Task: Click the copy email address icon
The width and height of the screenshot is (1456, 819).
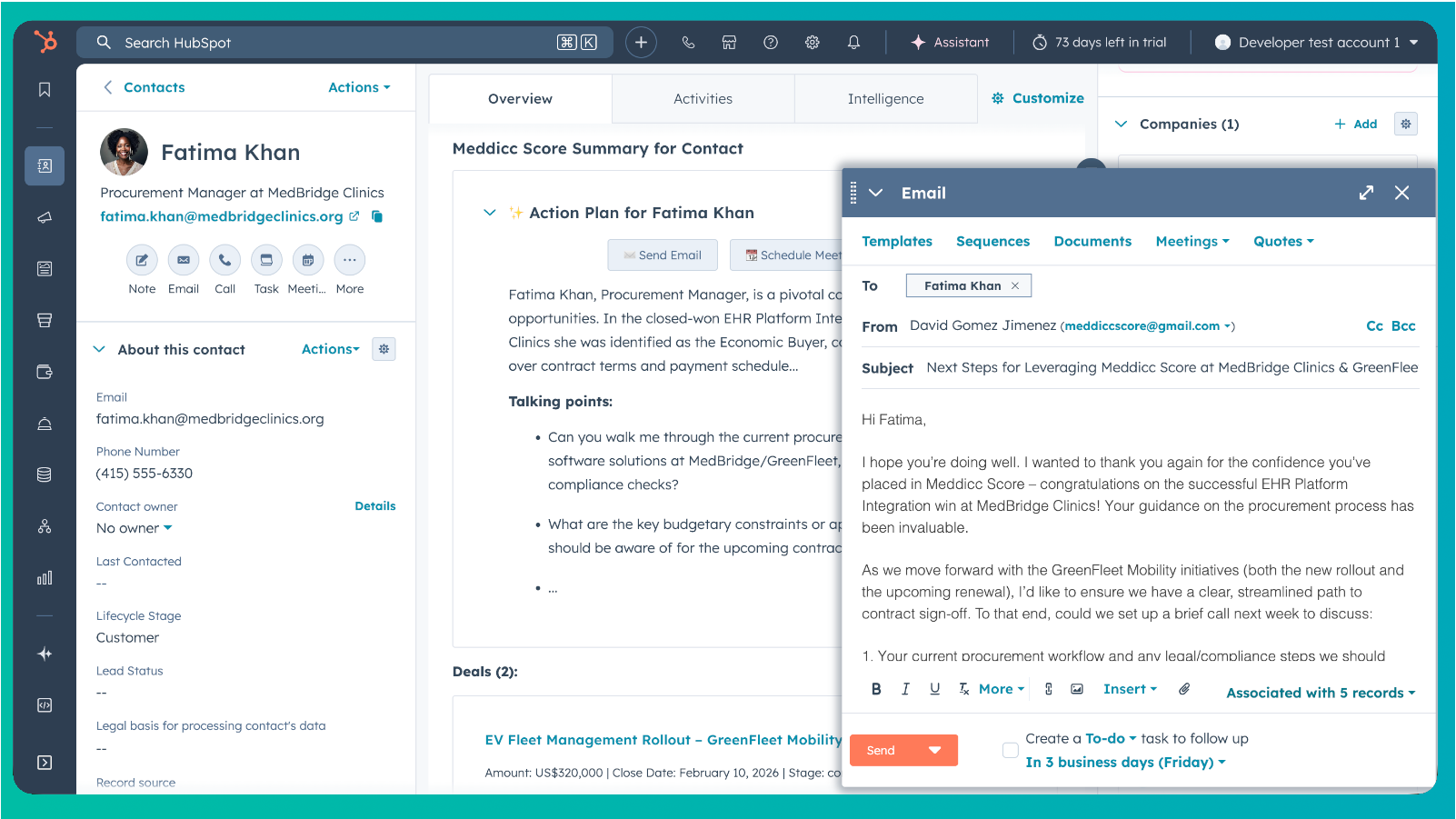Action: [x=377, y=216]
